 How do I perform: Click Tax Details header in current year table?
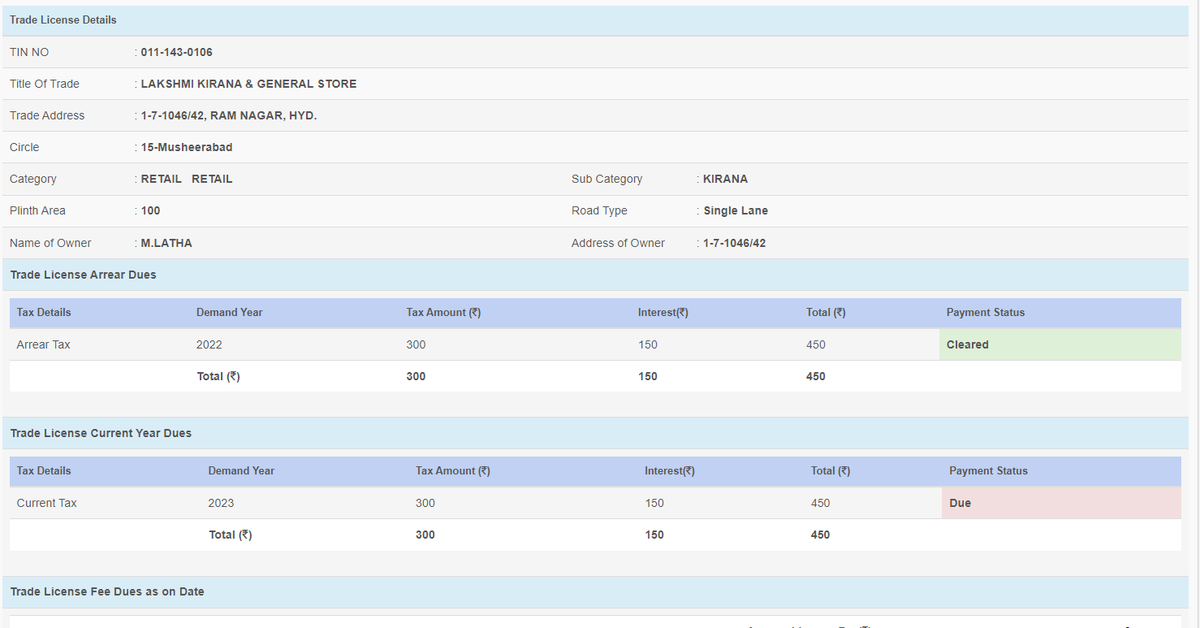click(x=44, y=471)
